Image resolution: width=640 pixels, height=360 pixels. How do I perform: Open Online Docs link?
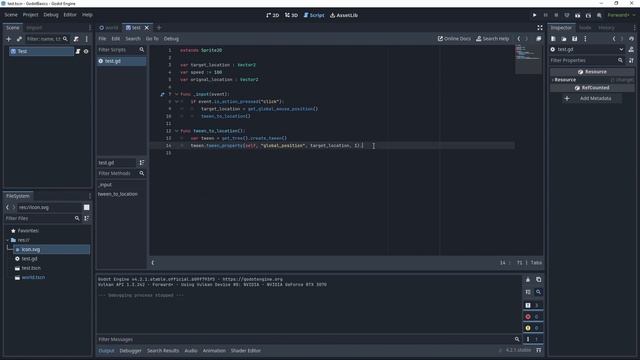454,39
